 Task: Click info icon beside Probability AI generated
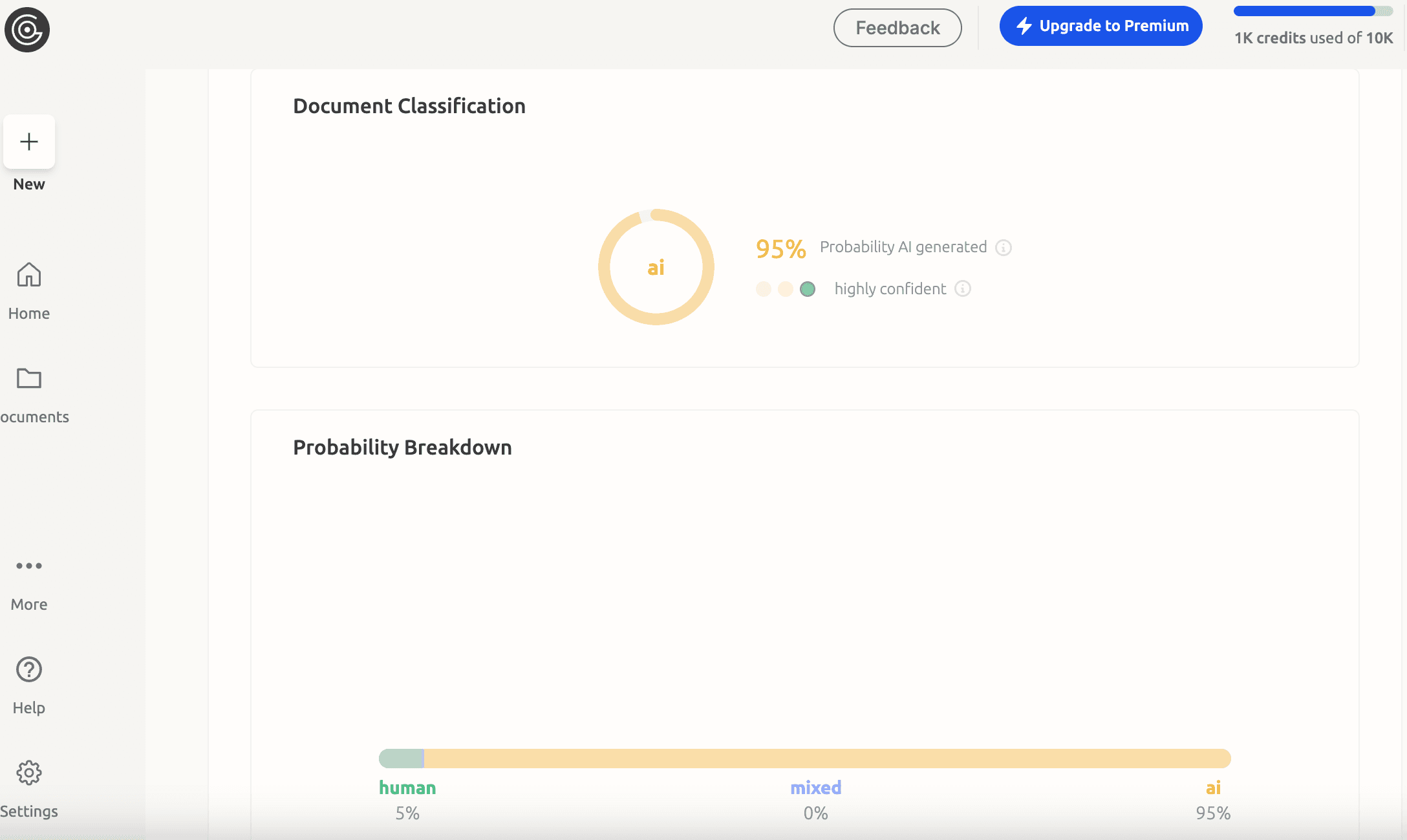pyautogui.click(x=1004, y=248)
